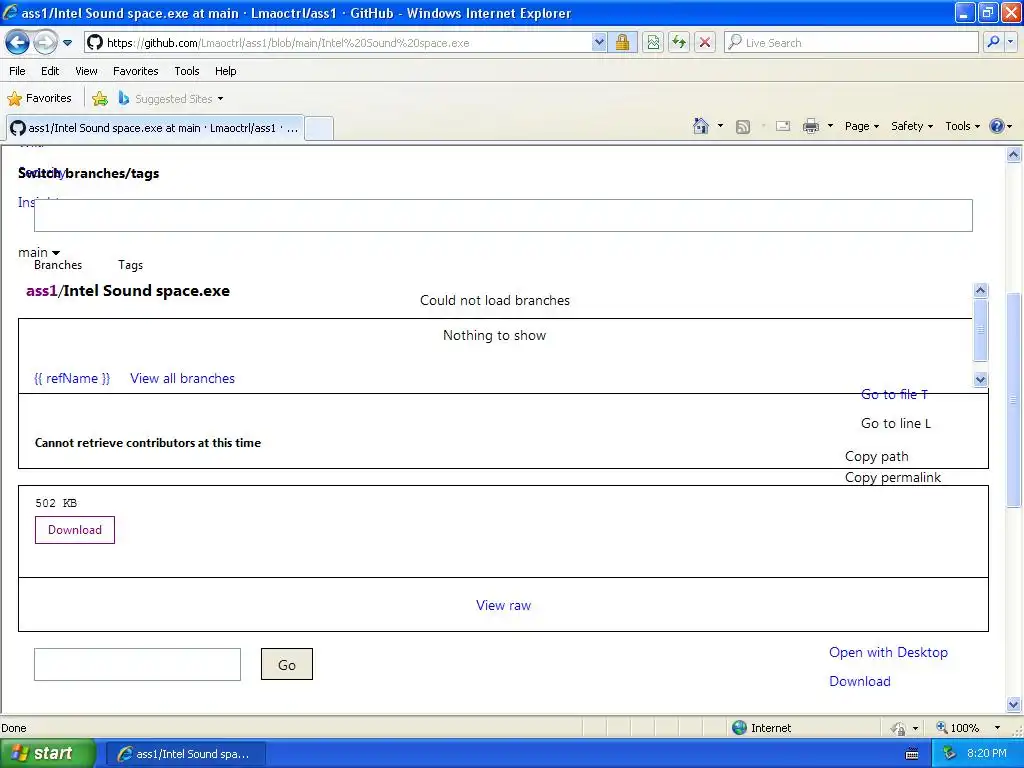Open the Favorites menu
Screen dimensions: 1024x768
point(135,71)
